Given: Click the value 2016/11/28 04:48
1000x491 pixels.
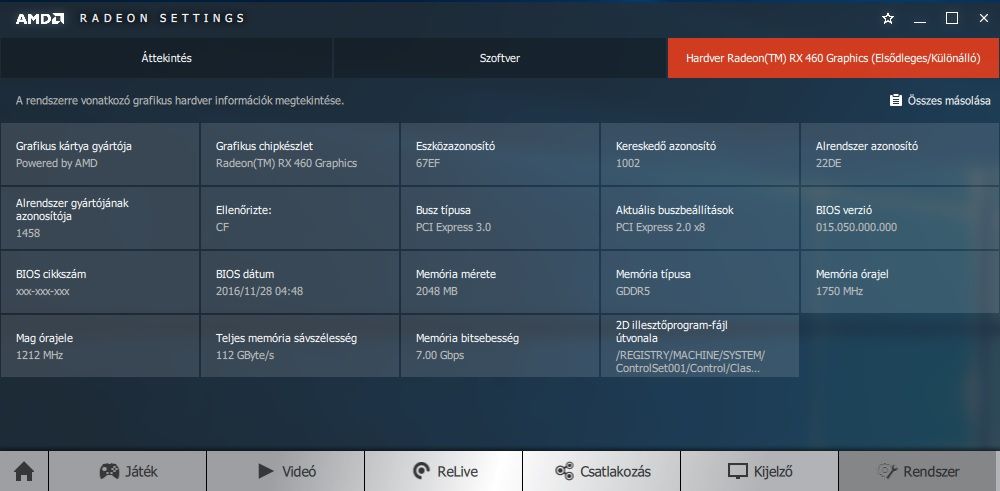Looking at the screenshot, I should tap(260, 291).
